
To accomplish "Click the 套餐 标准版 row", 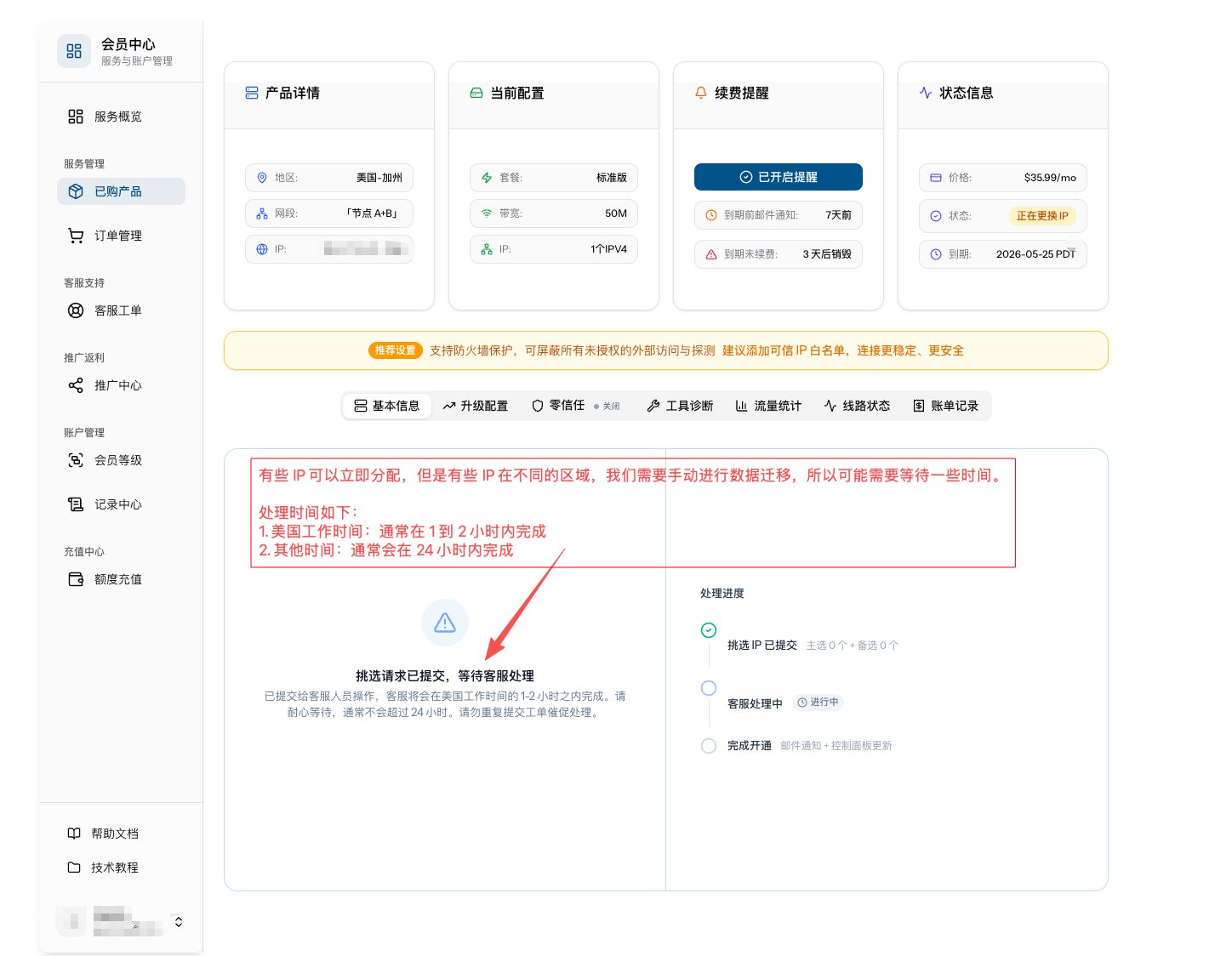I will (554, 178).
